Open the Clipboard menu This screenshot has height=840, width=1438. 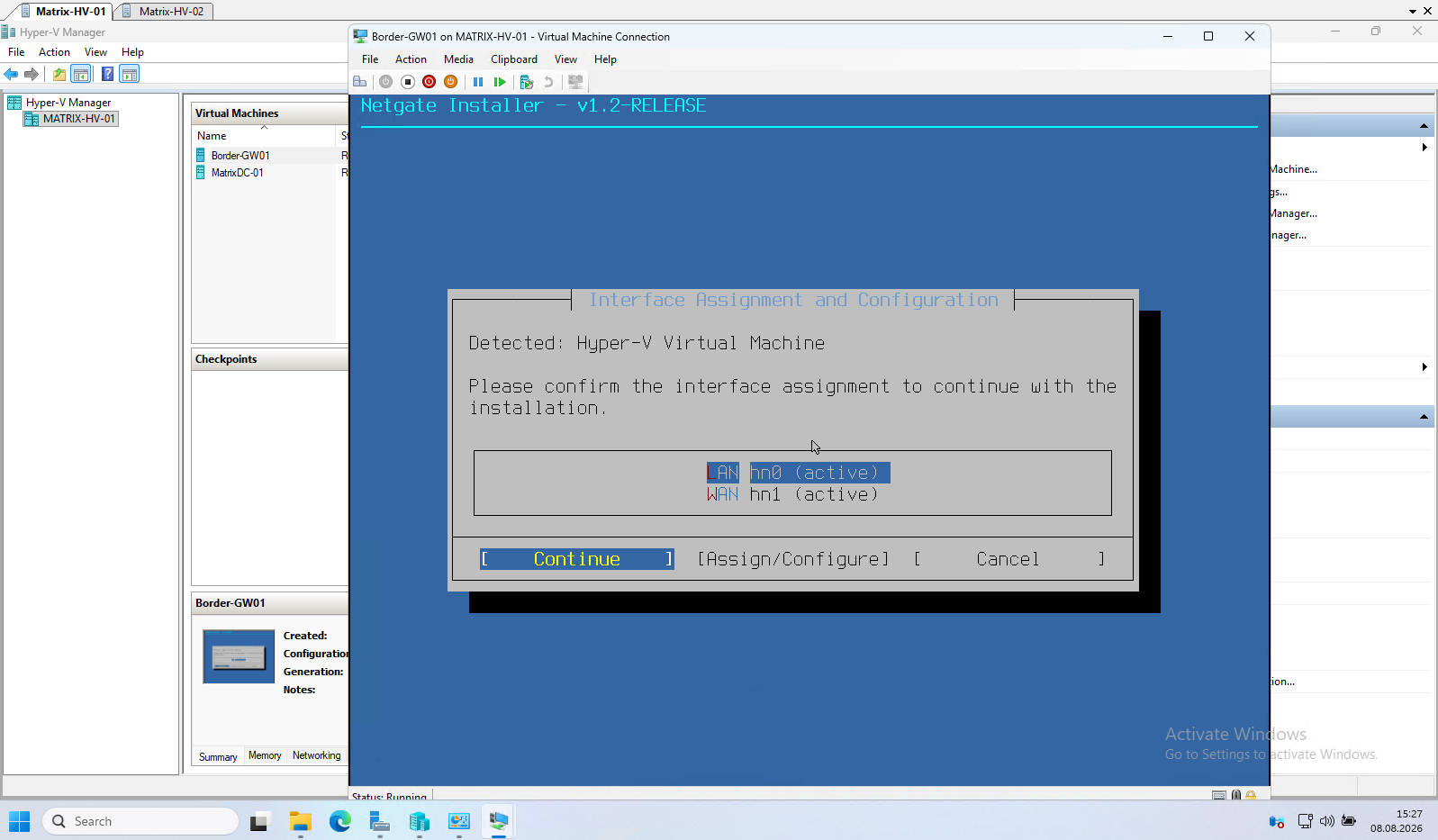coord(514,59)
